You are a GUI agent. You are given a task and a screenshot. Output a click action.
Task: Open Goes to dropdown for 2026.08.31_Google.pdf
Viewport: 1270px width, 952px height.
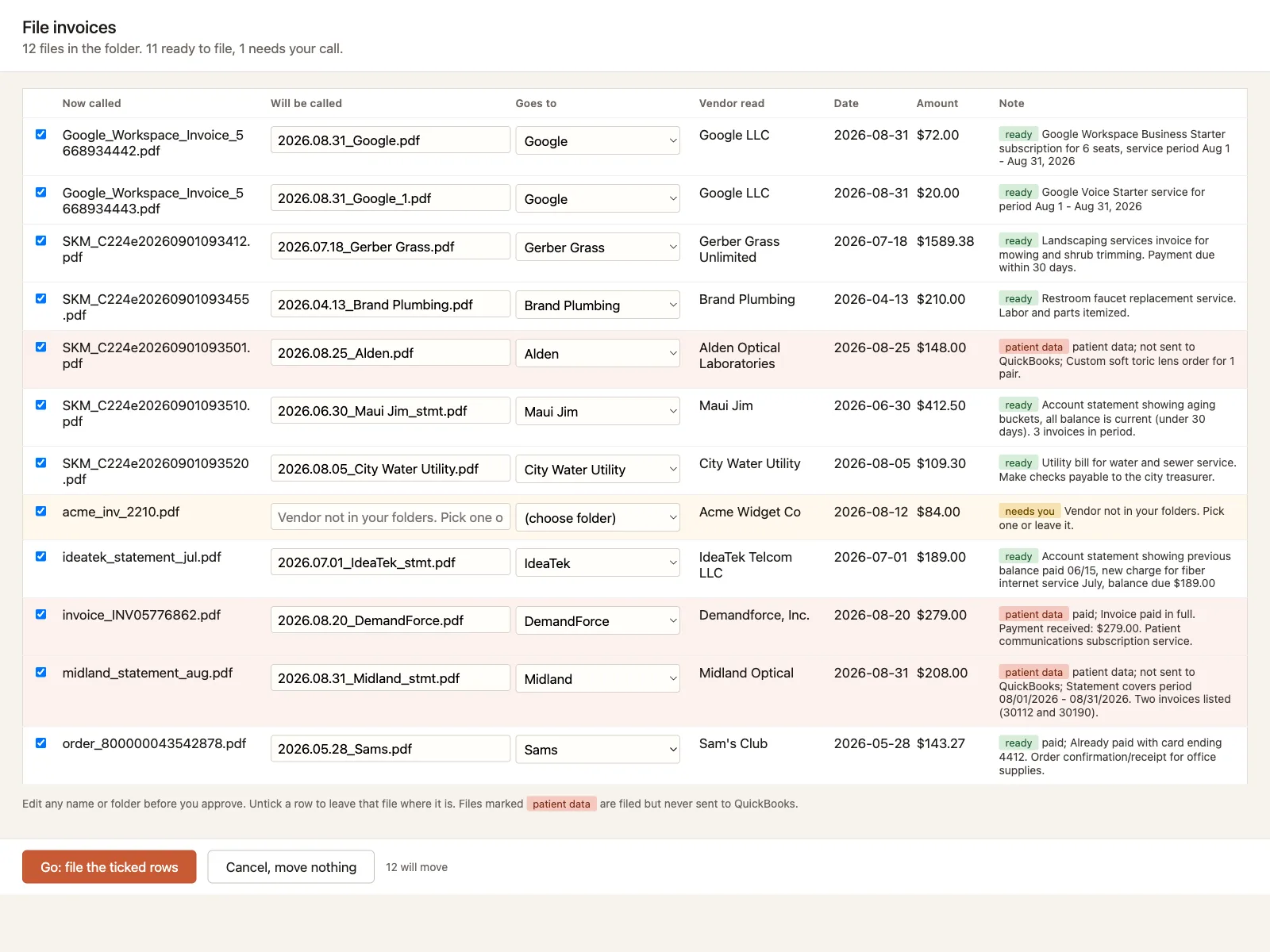(x=598, y=140)
